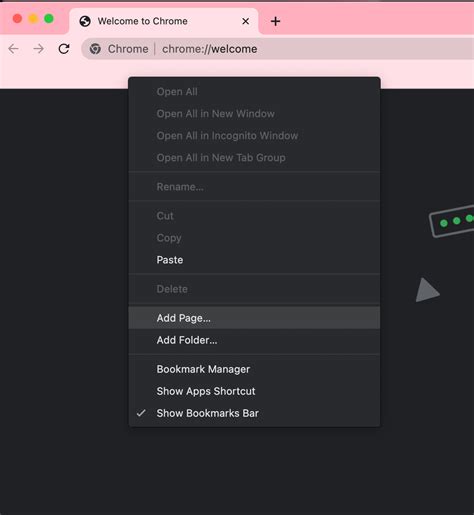Choose Add Page... menu entry

tap(254, 318)
